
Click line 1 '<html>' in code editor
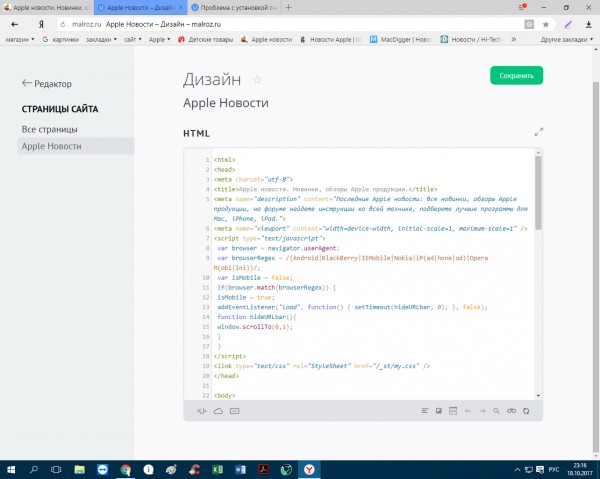tap(225, 160)
